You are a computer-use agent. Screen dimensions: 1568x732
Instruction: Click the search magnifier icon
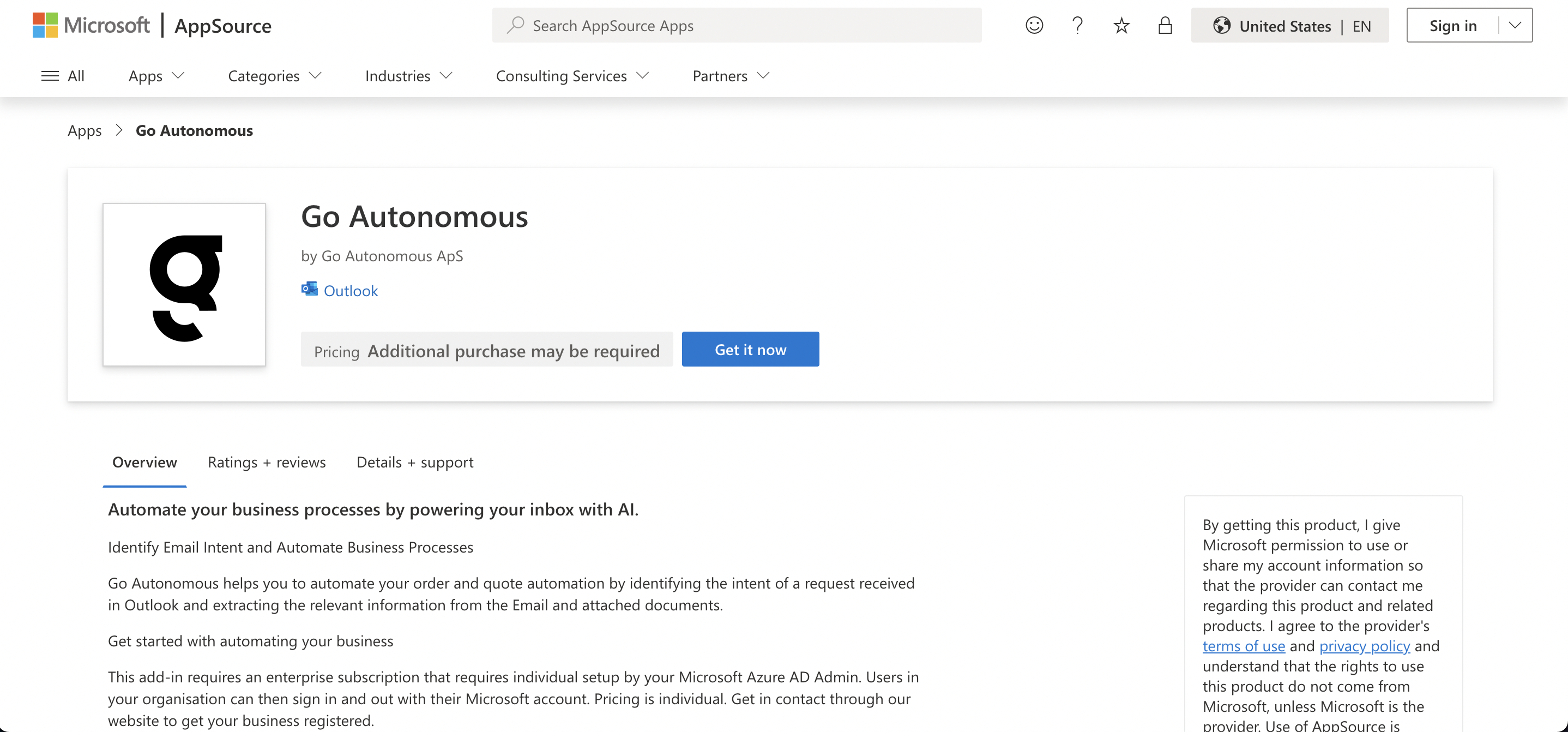pos(515,25)
